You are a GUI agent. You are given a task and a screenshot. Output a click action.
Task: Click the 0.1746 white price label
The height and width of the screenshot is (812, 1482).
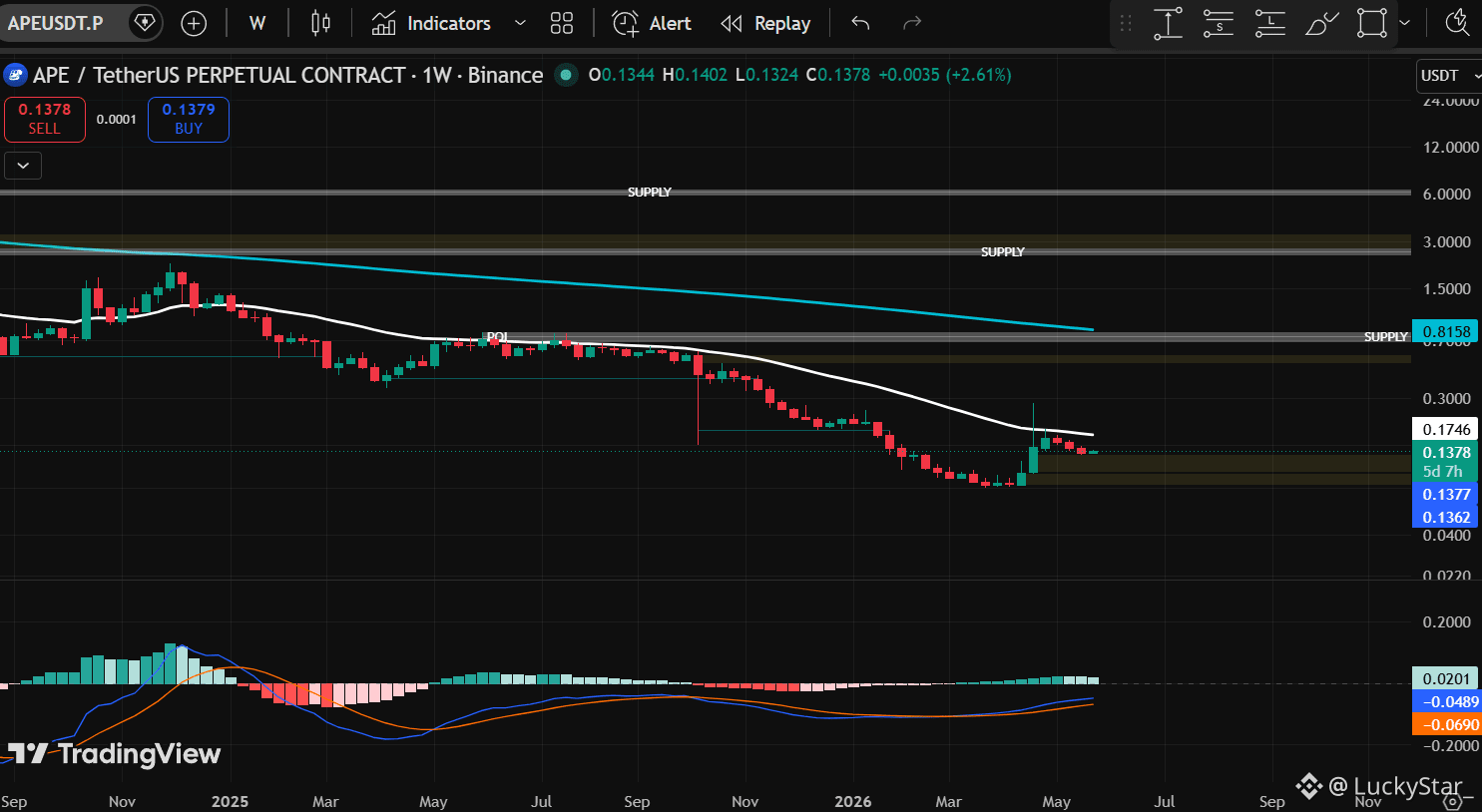pos(1446,429)
